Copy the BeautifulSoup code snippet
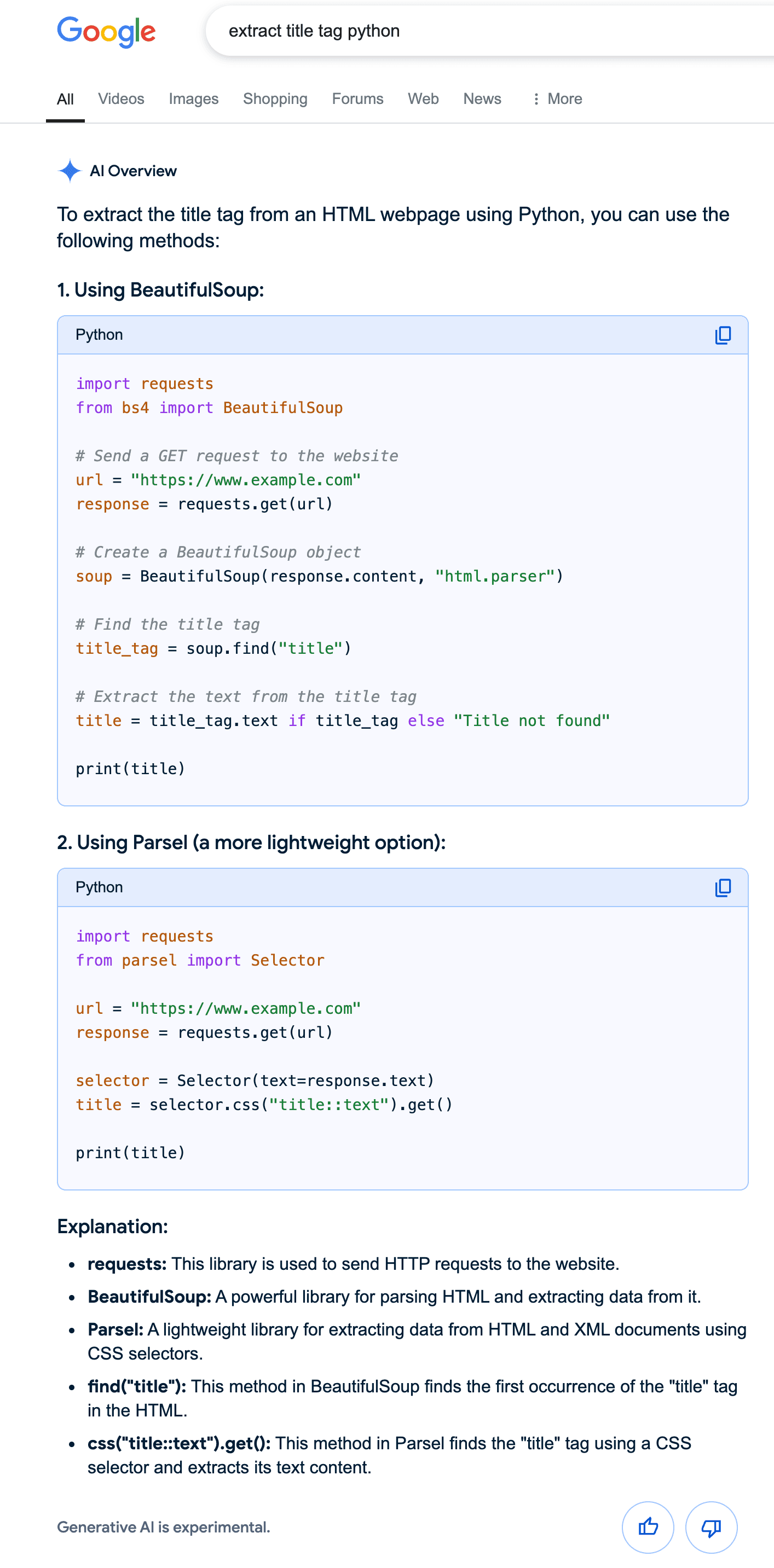 [x=722, y=335]
